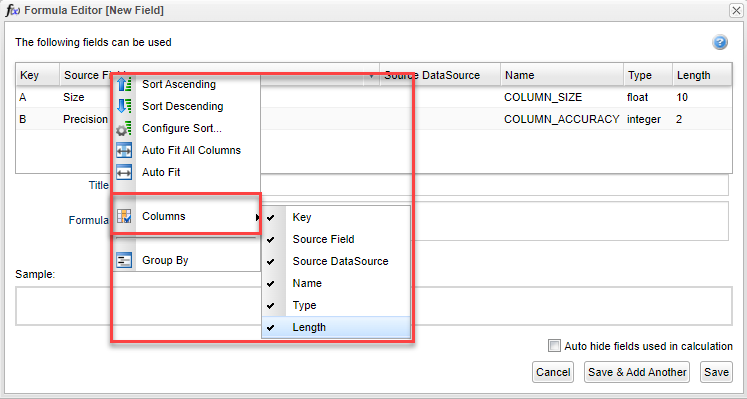Toggle Key column visibility checkmark
Screen dimensions: 747x399
[x=271, y=218]
